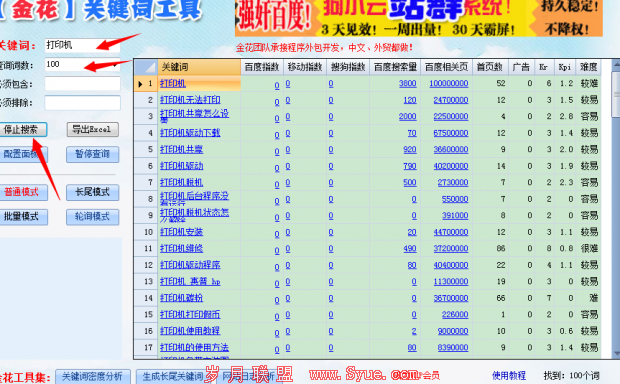The width and height of the screenshot is (620, 384).
Task: Sort by the 难度 column header
Action: click(x=588, y=67)
